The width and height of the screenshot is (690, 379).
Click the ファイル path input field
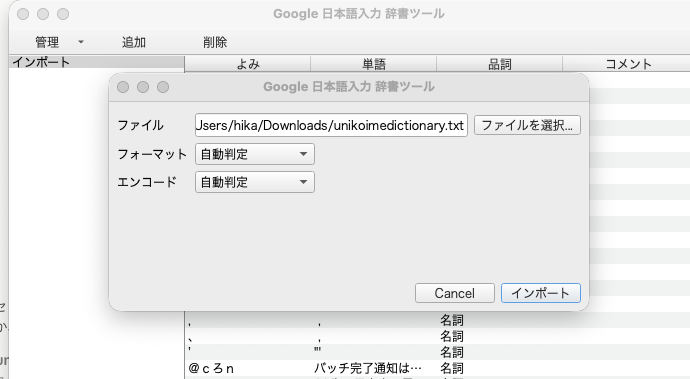331,125
